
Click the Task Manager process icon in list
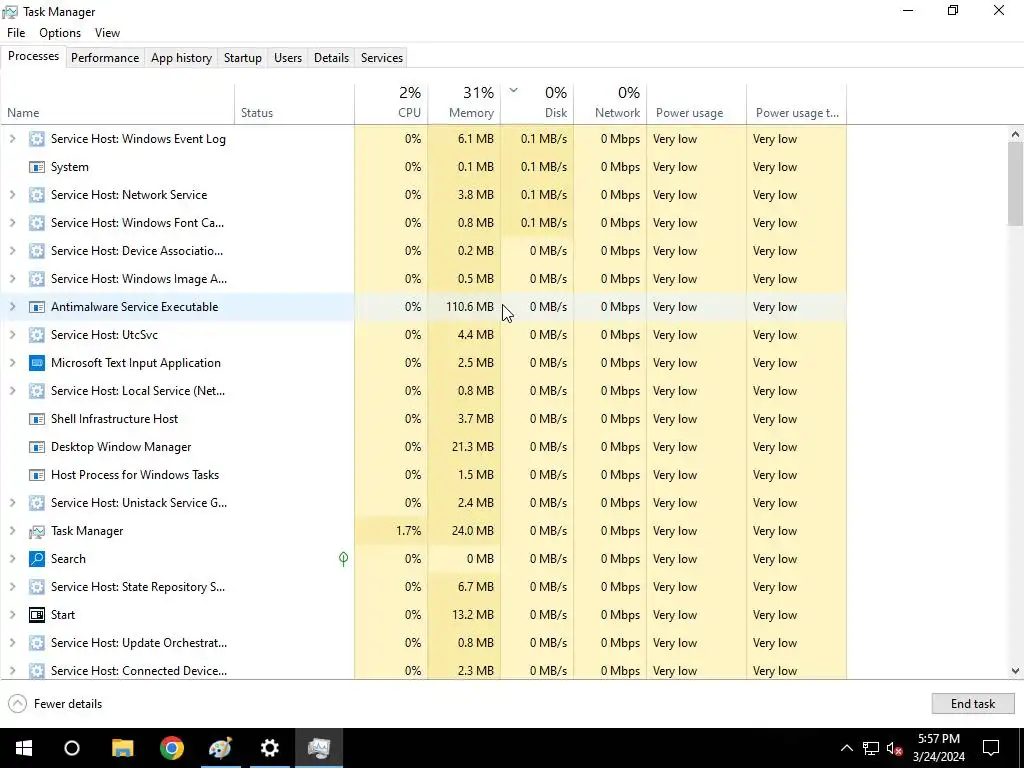point(37,531)
